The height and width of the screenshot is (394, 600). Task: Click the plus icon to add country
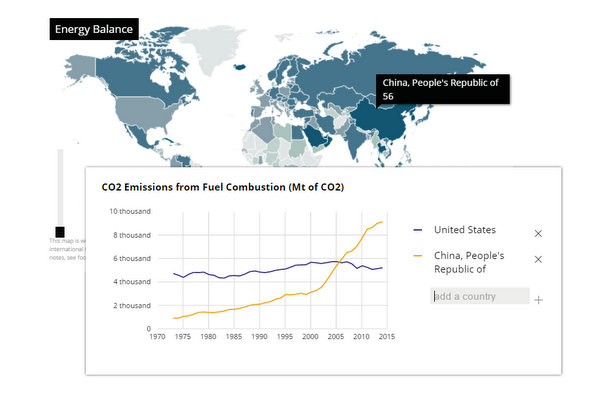pos(538,300)
